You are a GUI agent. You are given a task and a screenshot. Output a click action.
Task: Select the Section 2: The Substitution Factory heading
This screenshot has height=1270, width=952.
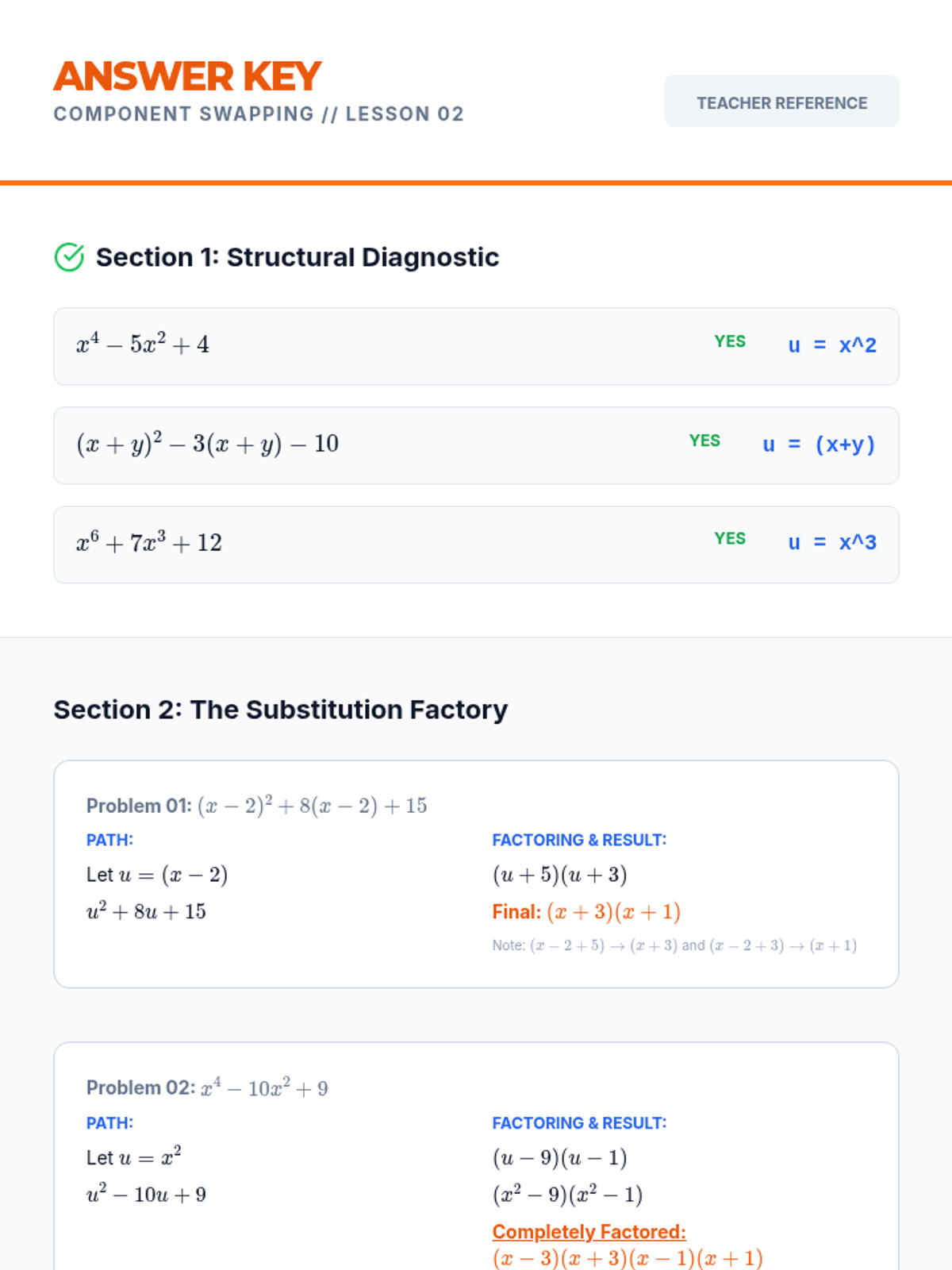click(281, 710)
